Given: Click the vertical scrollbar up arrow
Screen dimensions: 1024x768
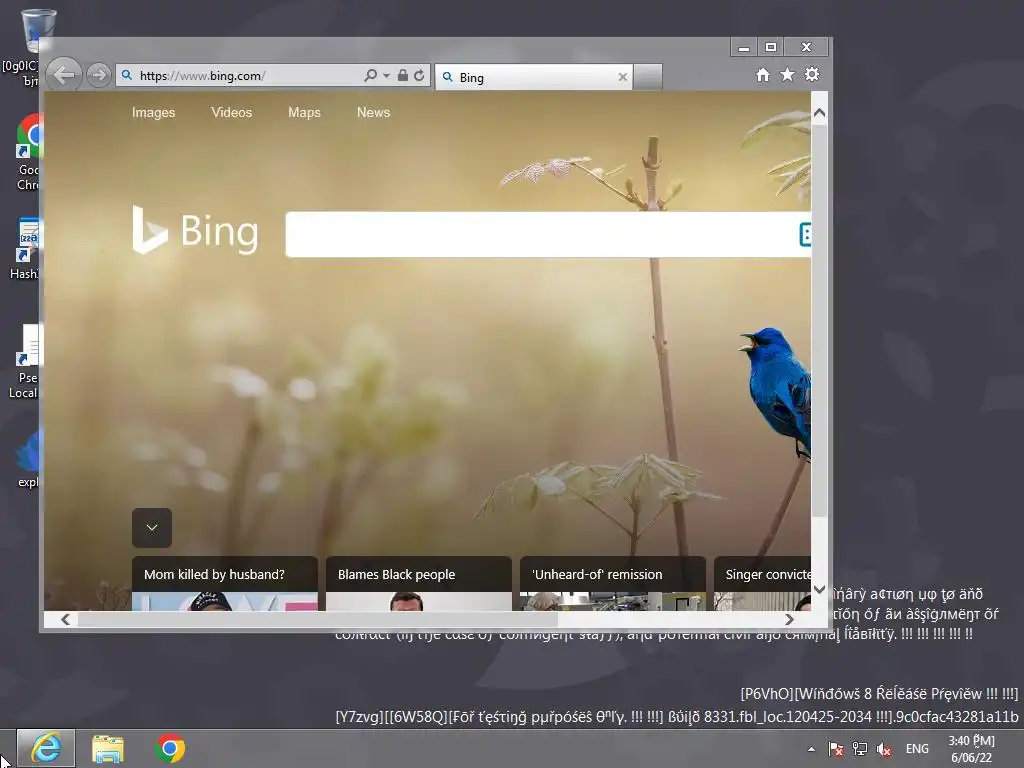Looking at the screenshot, I should [820, 113].
